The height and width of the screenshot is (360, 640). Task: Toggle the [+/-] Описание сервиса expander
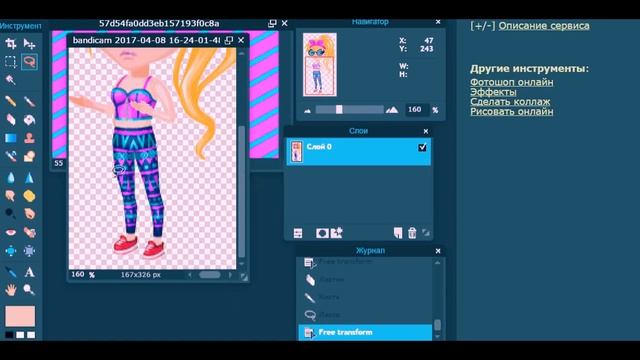[x=482, y=26]
